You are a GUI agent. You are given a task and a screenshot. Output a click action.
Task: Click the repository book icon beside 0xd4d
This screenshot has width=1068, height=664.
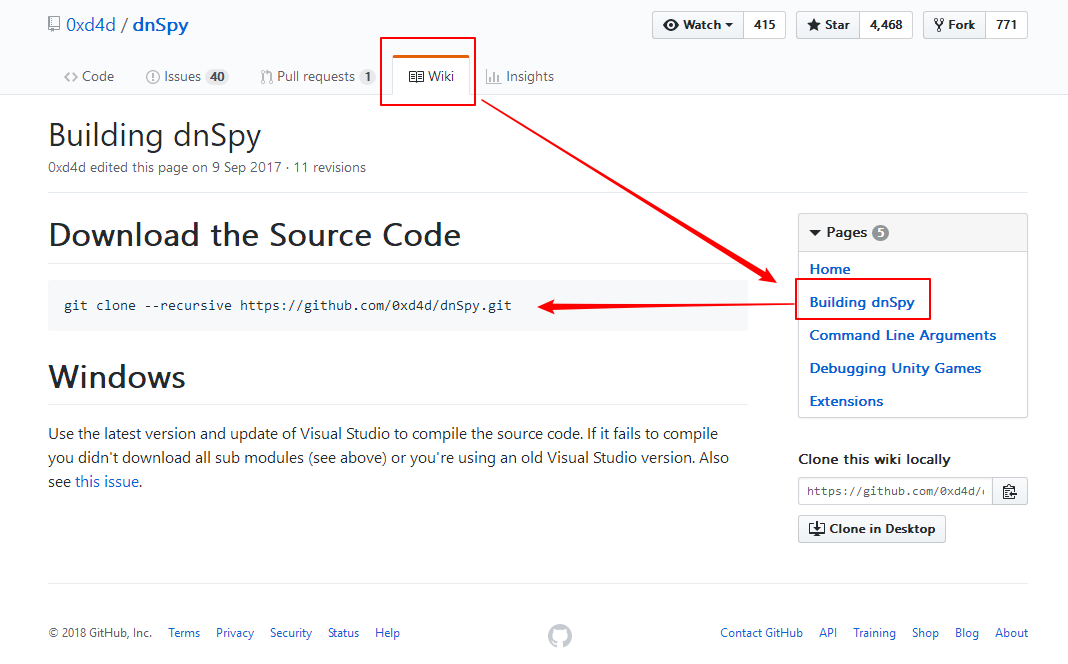click(x=54, y=25)
